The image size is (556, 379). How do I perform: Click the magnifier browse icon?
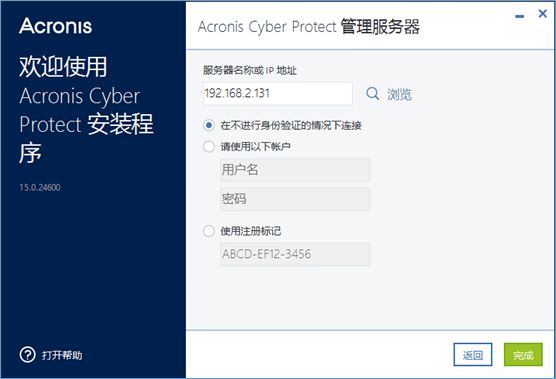372,94
